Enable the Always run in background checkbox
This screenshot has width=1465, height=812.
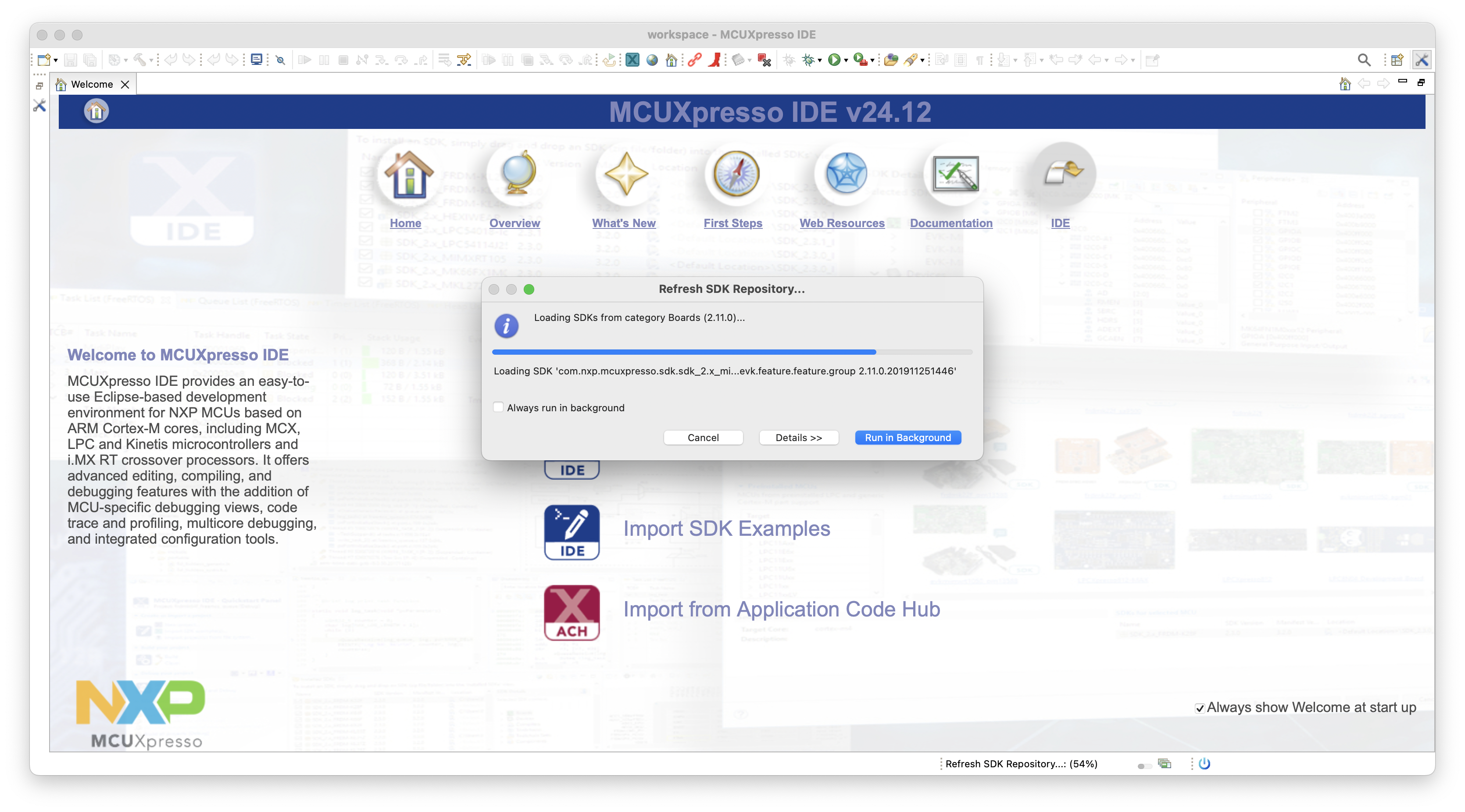click(x=498, y=407)
